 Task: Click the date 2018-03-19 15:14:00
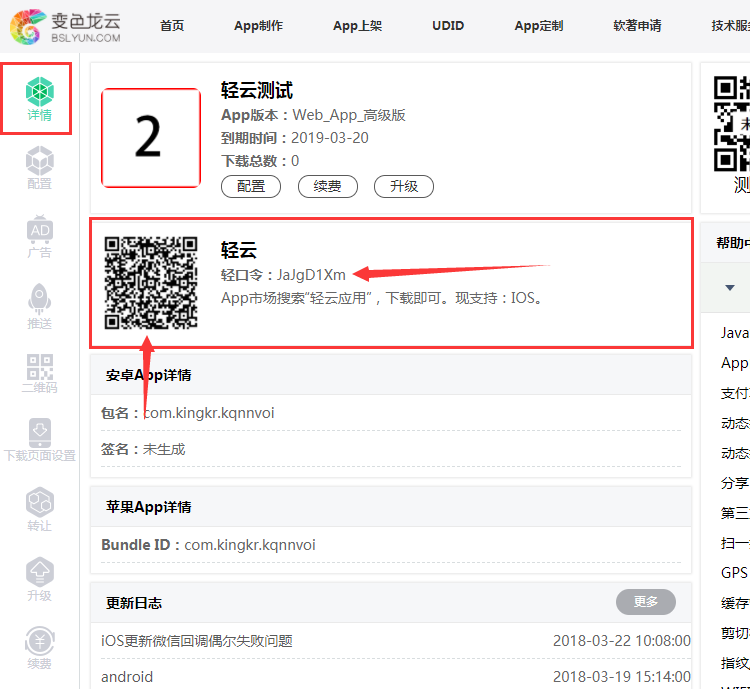621,677
